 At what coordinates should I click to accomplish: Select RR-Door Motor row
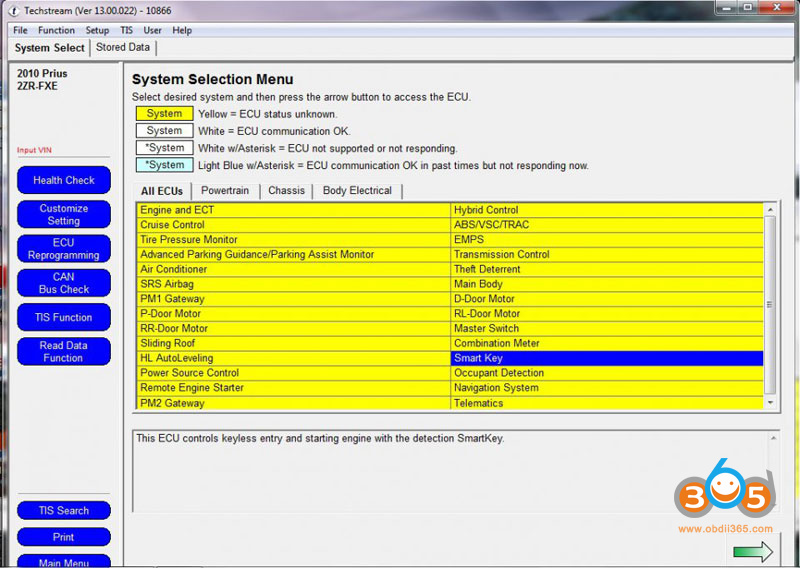coord(293,328)
